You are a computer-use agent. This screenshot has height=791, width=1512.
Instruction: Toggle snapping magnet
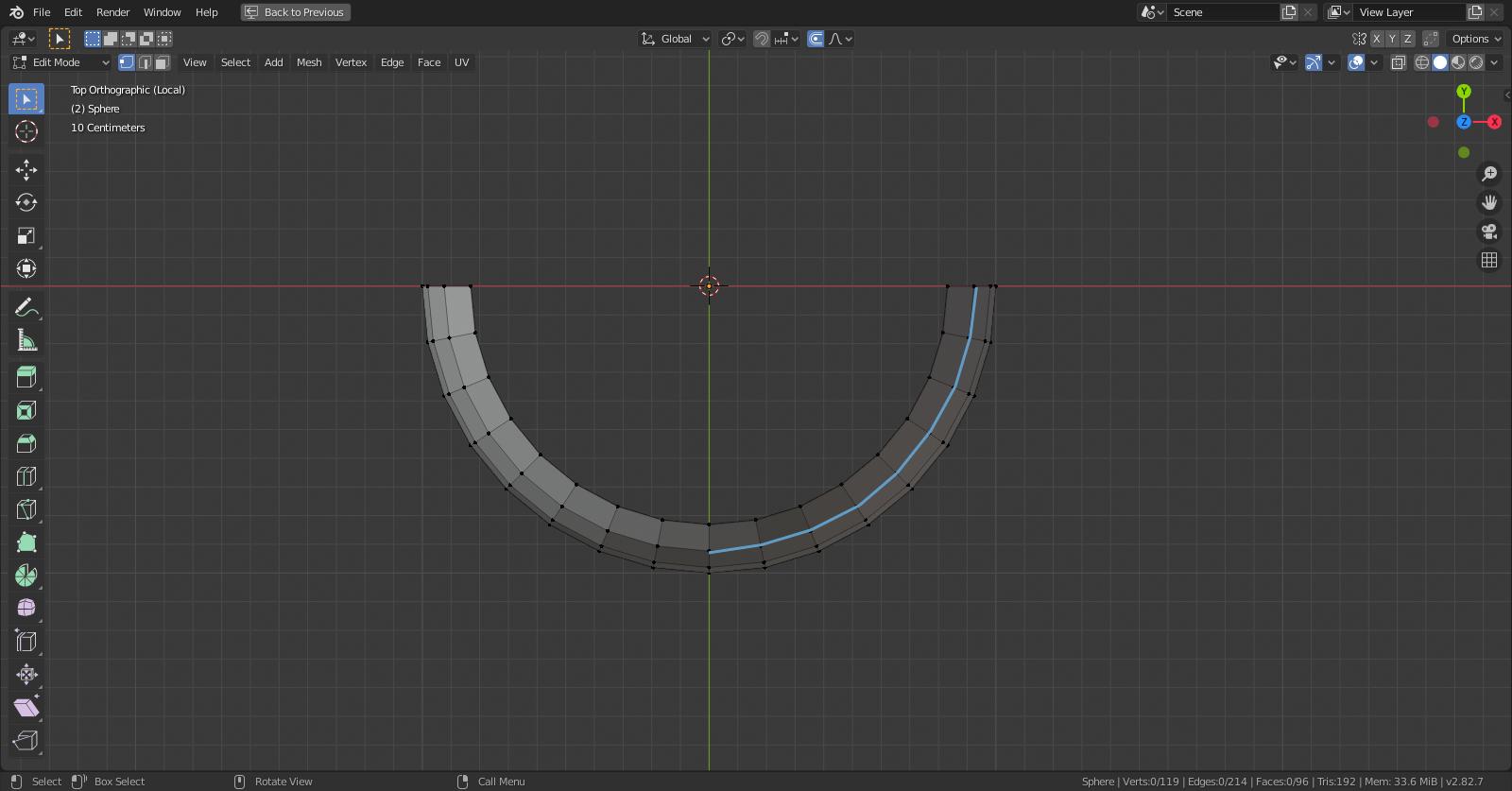tap(762, 39)
